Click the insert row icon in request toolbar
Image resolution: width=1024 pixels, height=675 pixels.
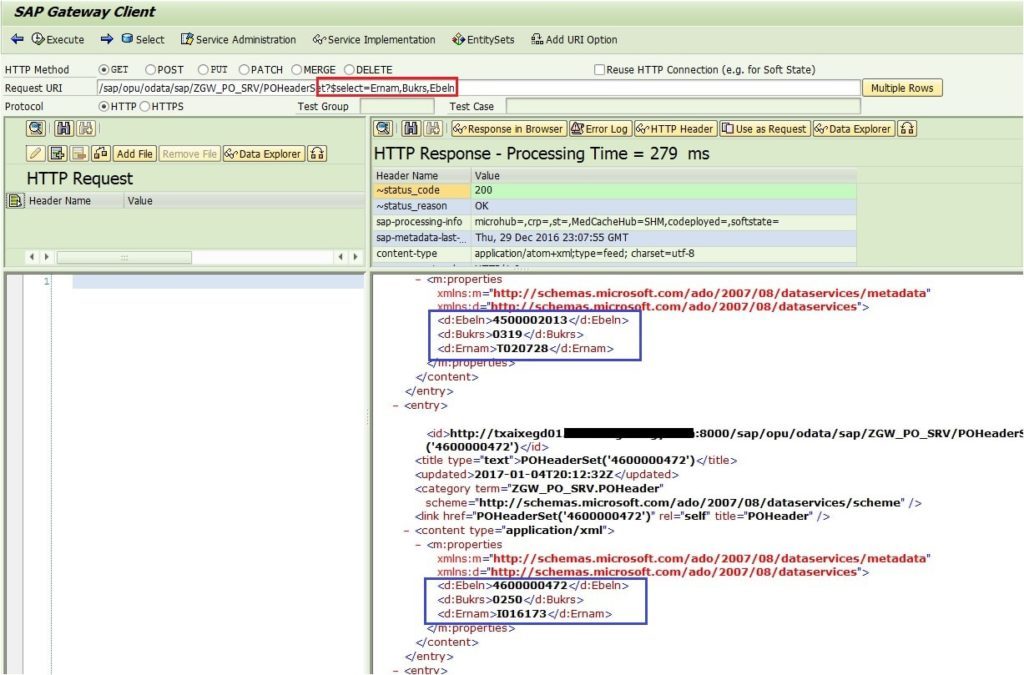[57, 153]
